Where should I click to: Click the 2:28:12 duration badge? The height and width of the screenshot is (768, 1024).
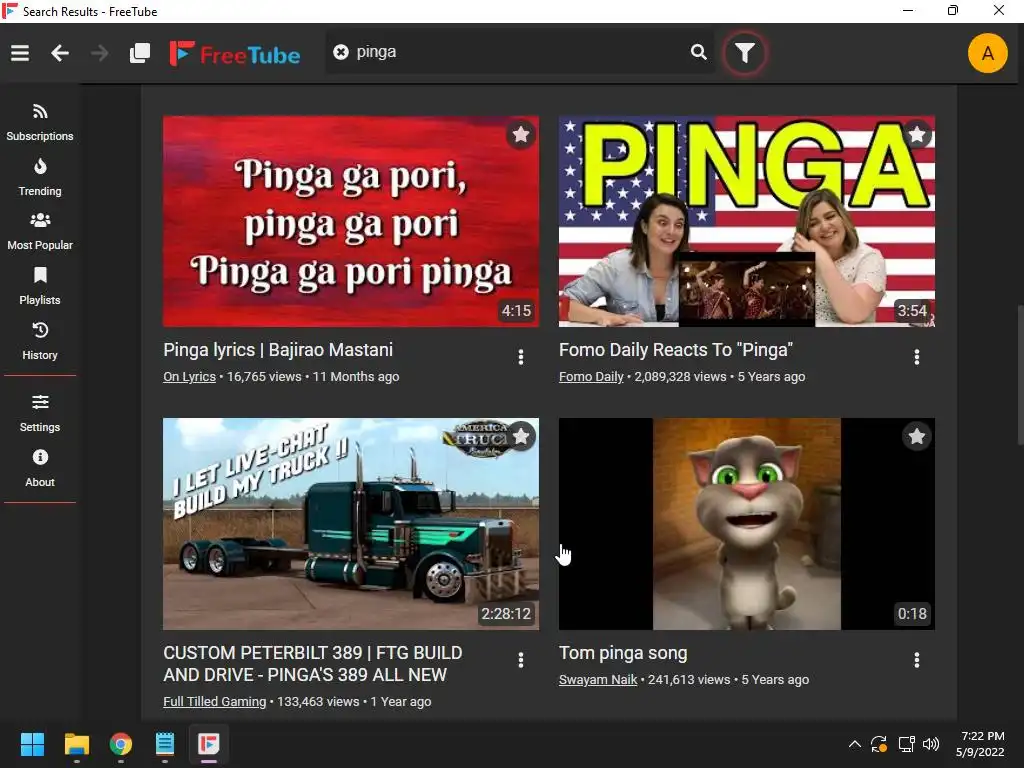tap(505, 614)
